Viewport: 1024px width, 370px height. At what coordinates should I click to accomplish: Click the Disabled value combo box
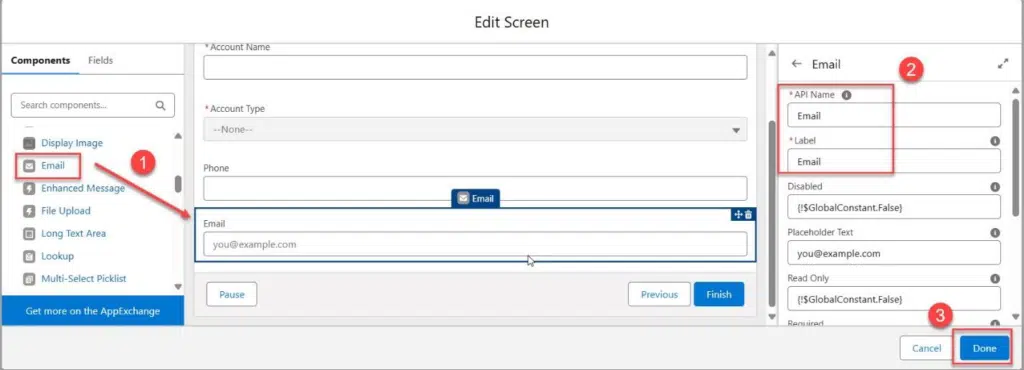[x=893, y=207]
